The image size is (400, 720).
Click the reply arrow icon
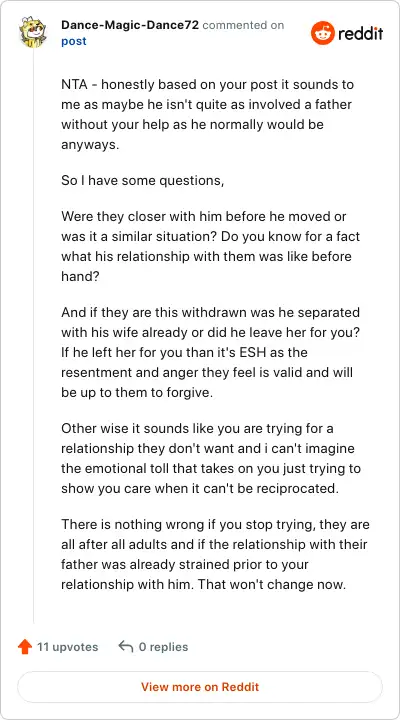click(x=125, y=647)
